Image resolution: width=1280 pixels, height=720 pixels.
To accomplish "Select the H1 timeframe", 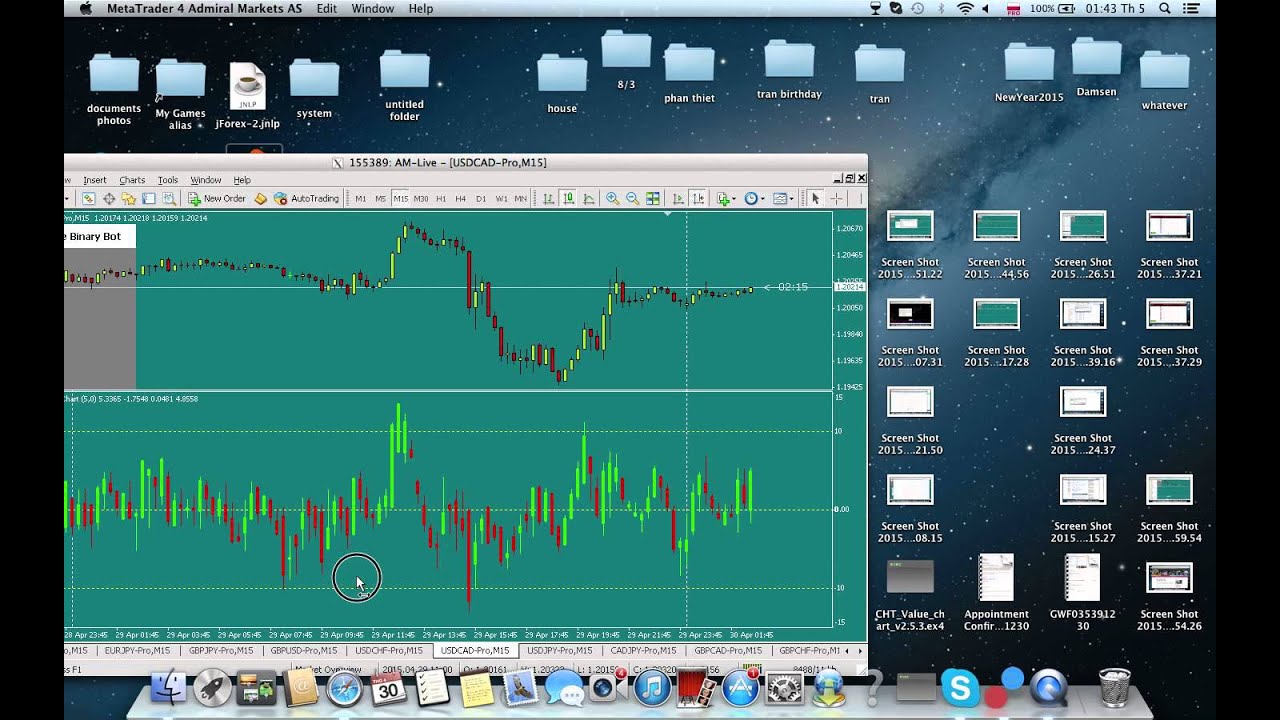I will pos(441,199).
